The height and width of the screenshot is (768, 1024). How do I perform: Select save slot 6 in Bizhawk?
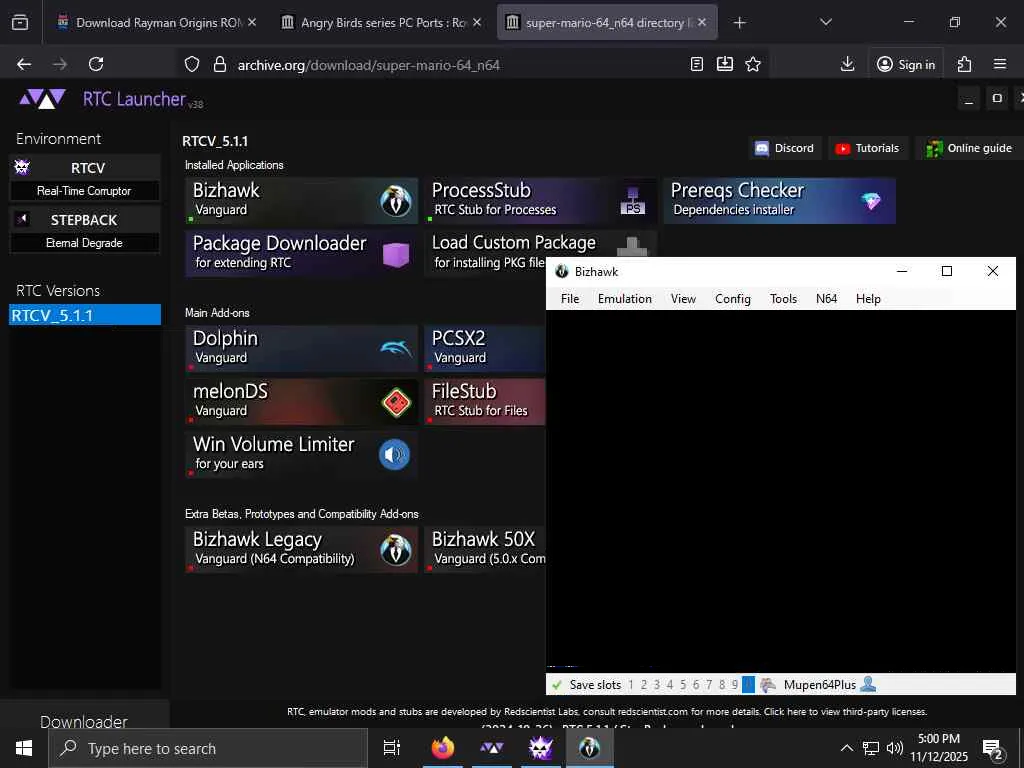coord(696,684)
